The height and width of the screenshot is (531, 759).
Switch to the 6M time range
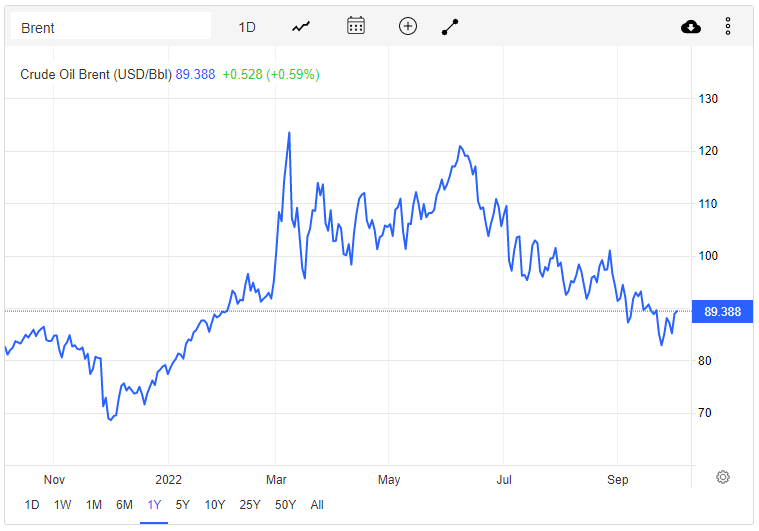click(124, 505)
